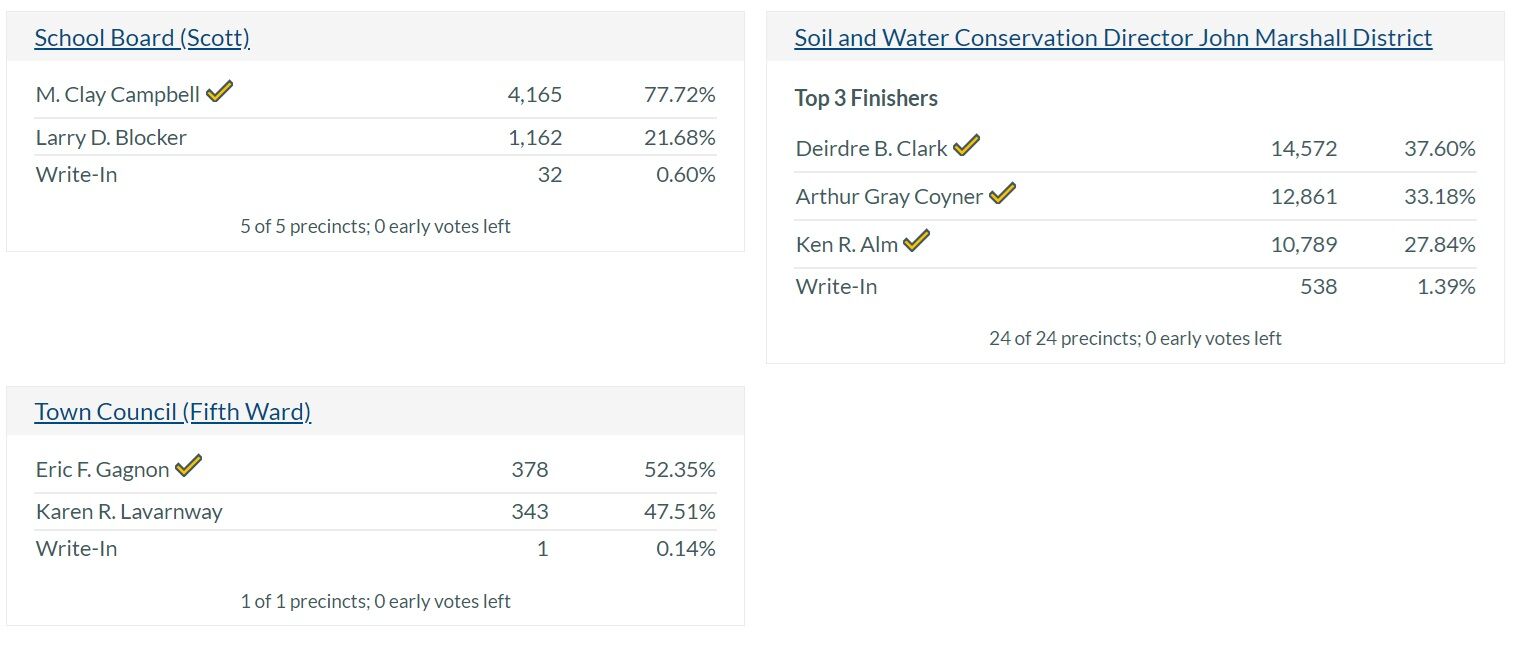Click the 5 of 5 precincts status text

(x=375, y=226)
